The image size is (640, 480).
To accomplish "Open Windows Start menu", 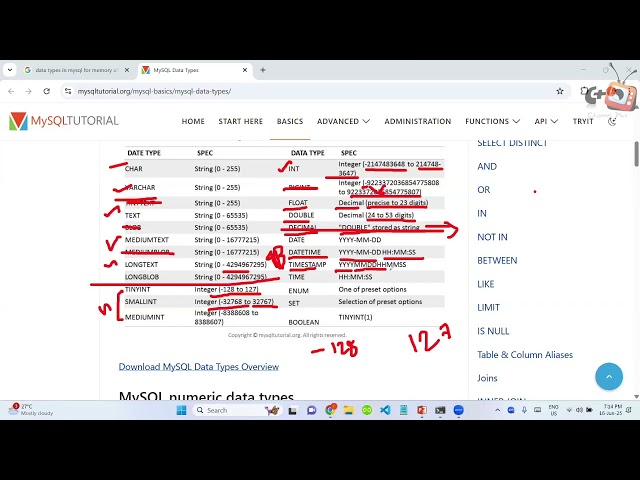I will point(182,410).
